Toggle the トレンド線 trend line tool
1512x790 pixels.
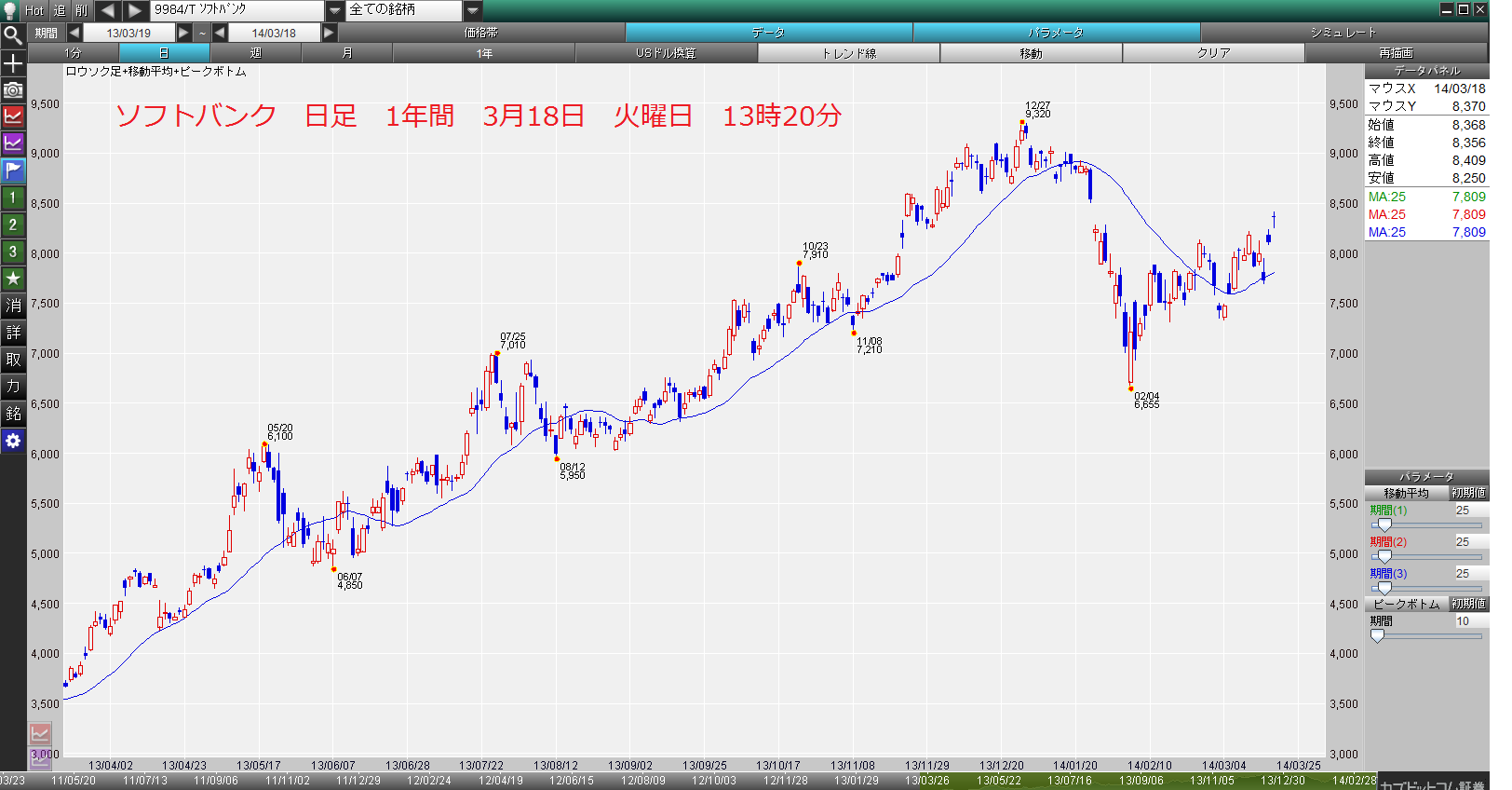(849, 53)
